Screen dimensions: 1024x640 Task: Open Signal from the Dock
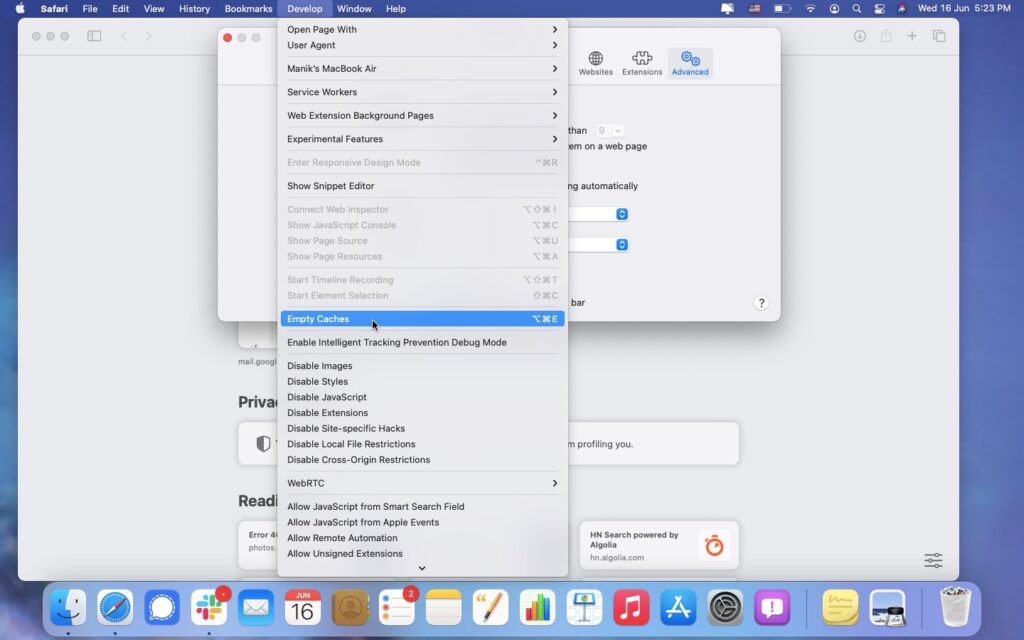(161, 606)
